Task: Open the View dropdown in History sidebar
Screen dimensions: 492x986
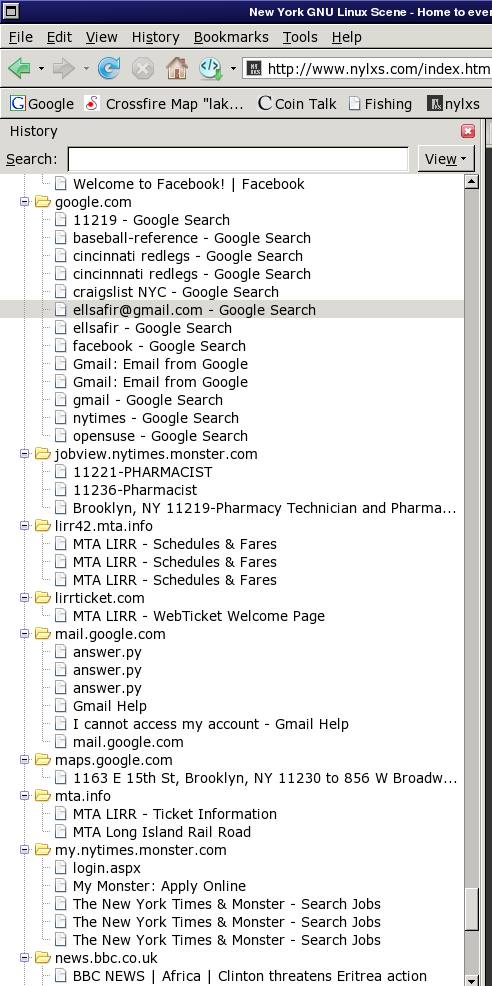Action: tap(446, 159)
